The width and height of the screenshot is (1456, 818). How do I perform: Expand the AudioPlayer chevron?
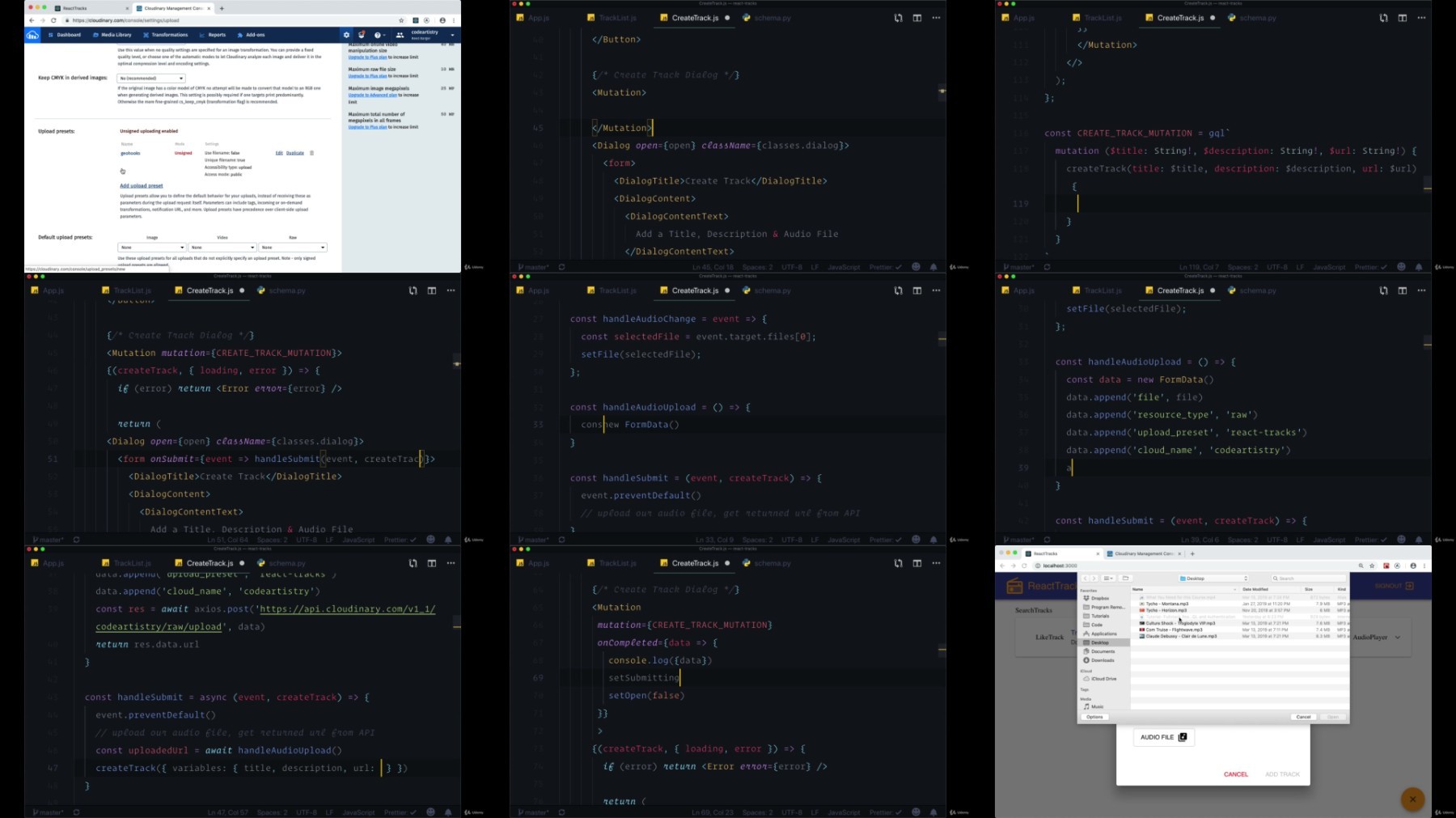pos(1398,638)
